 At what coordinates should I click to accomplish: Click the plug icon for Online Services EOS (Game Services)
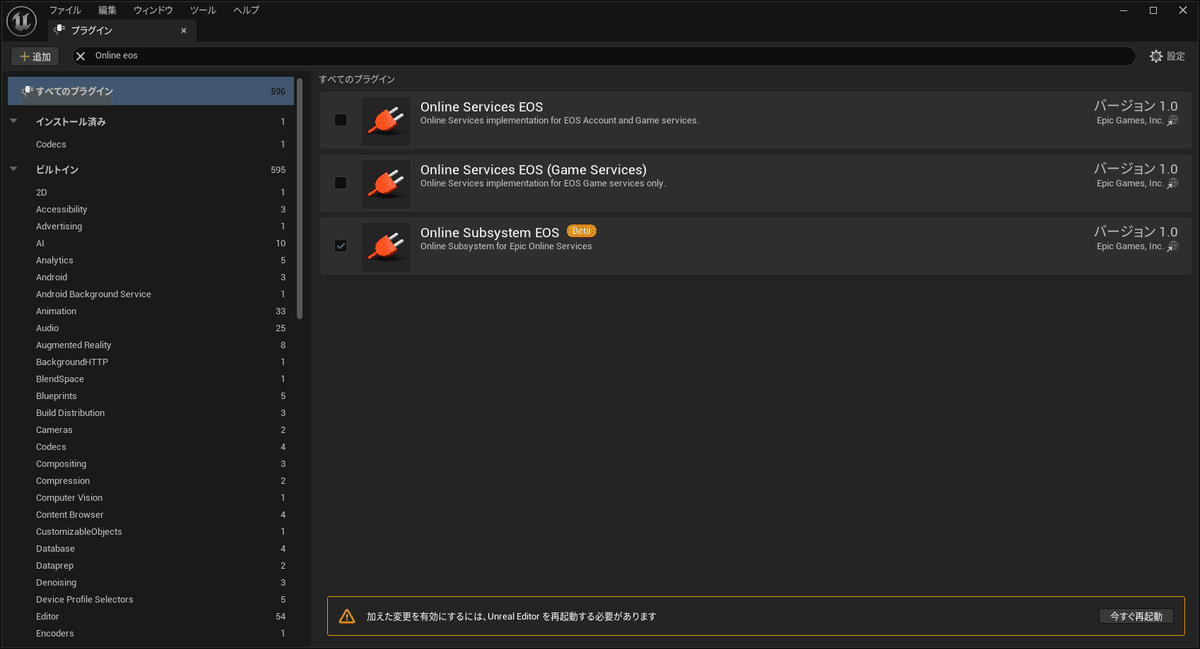[386, 183]
